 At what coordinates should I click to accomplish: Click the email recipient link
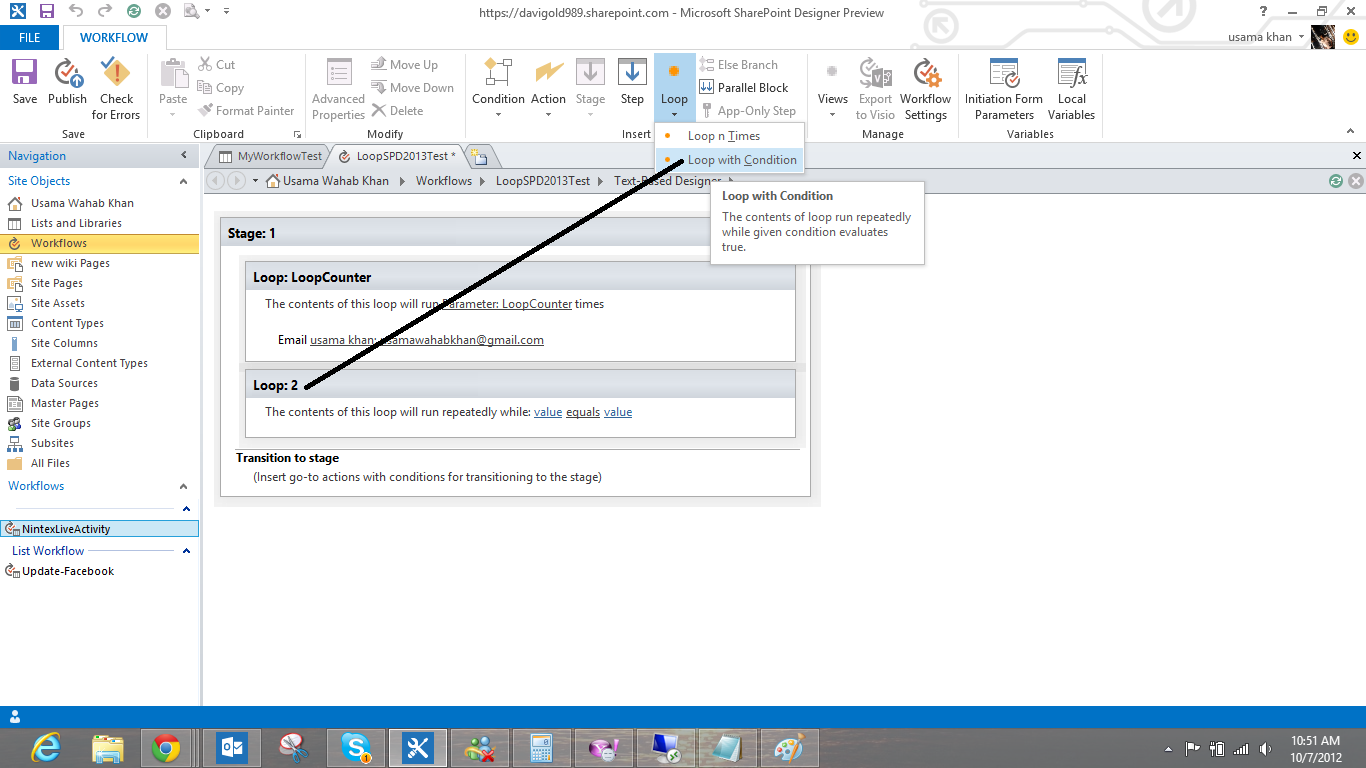[427, 340]
